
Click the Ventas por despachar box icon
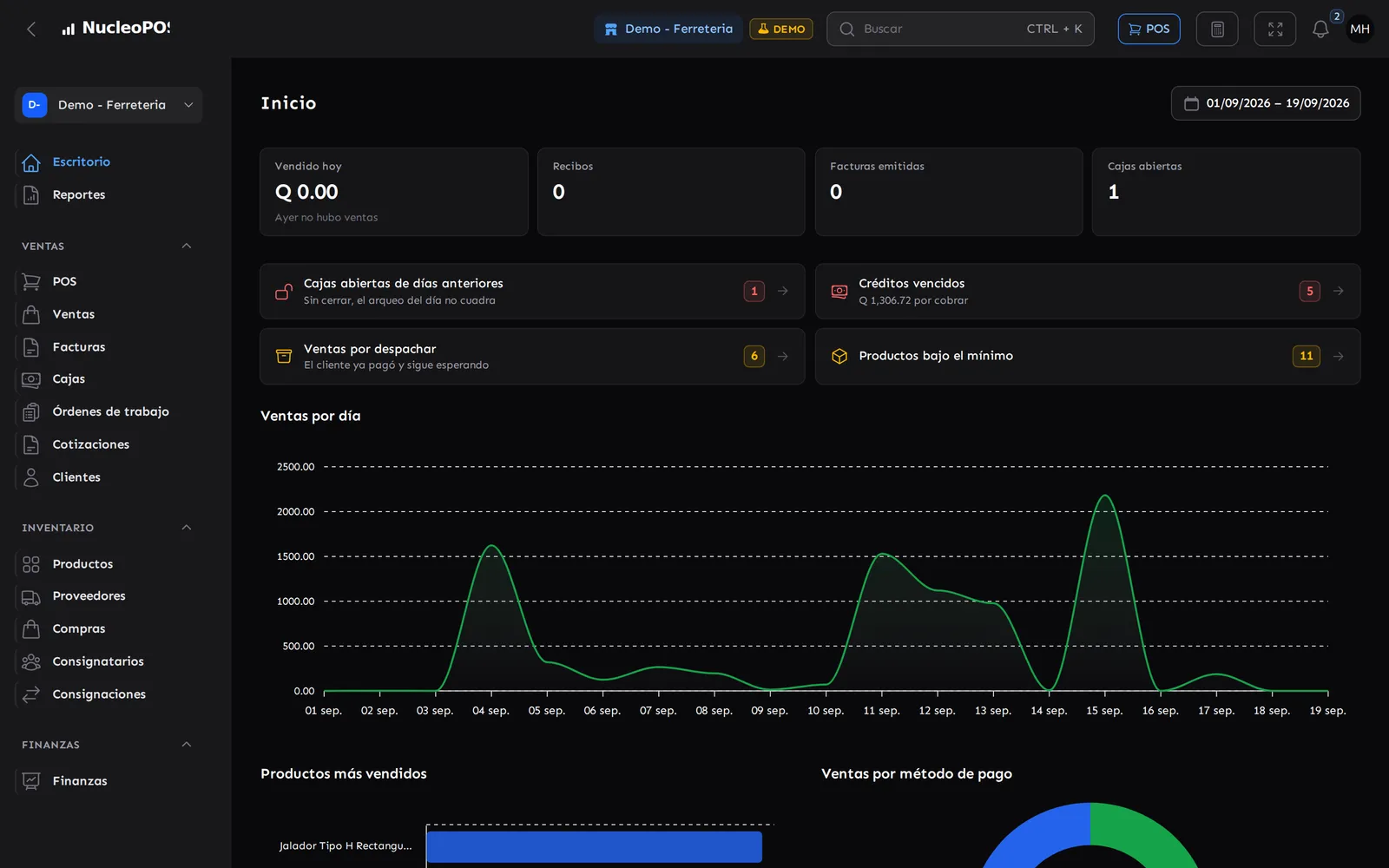pos(284,356)
